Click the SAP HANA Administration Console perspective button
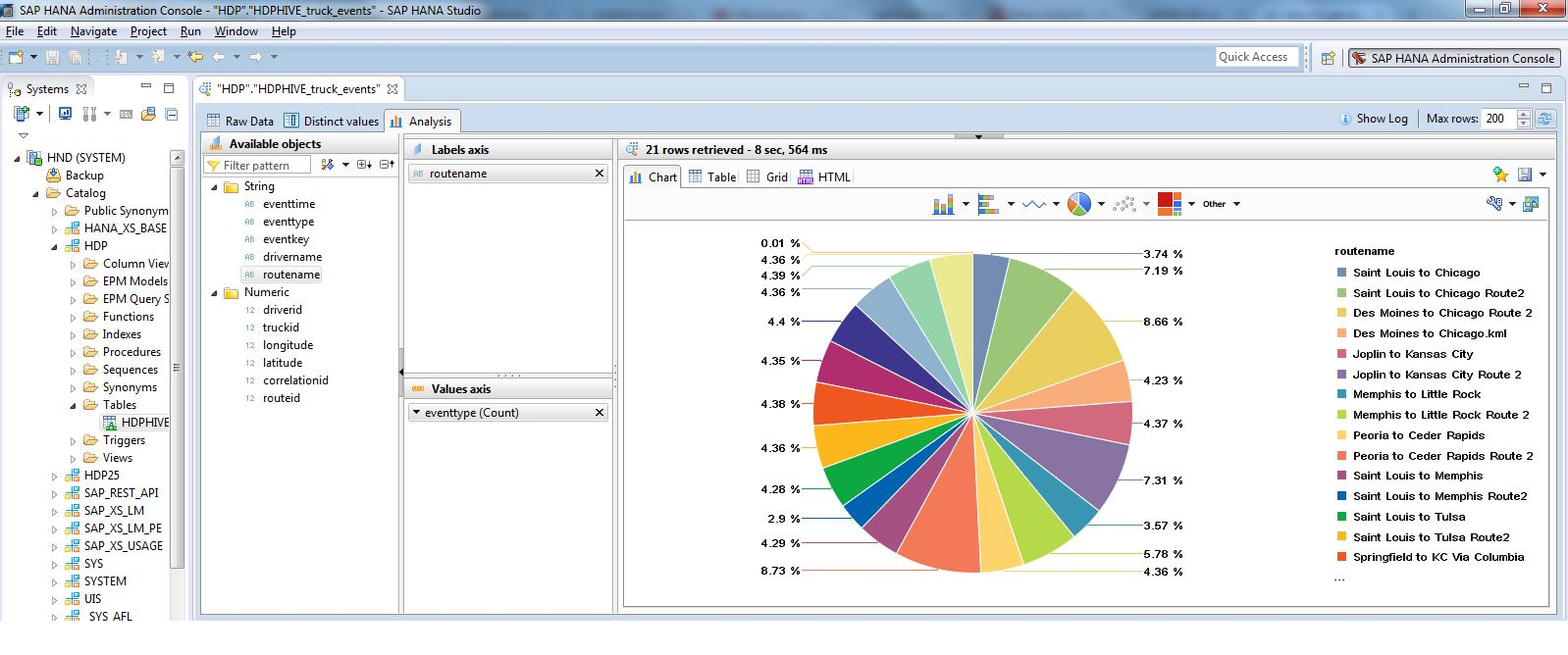 coord(1453,58)
